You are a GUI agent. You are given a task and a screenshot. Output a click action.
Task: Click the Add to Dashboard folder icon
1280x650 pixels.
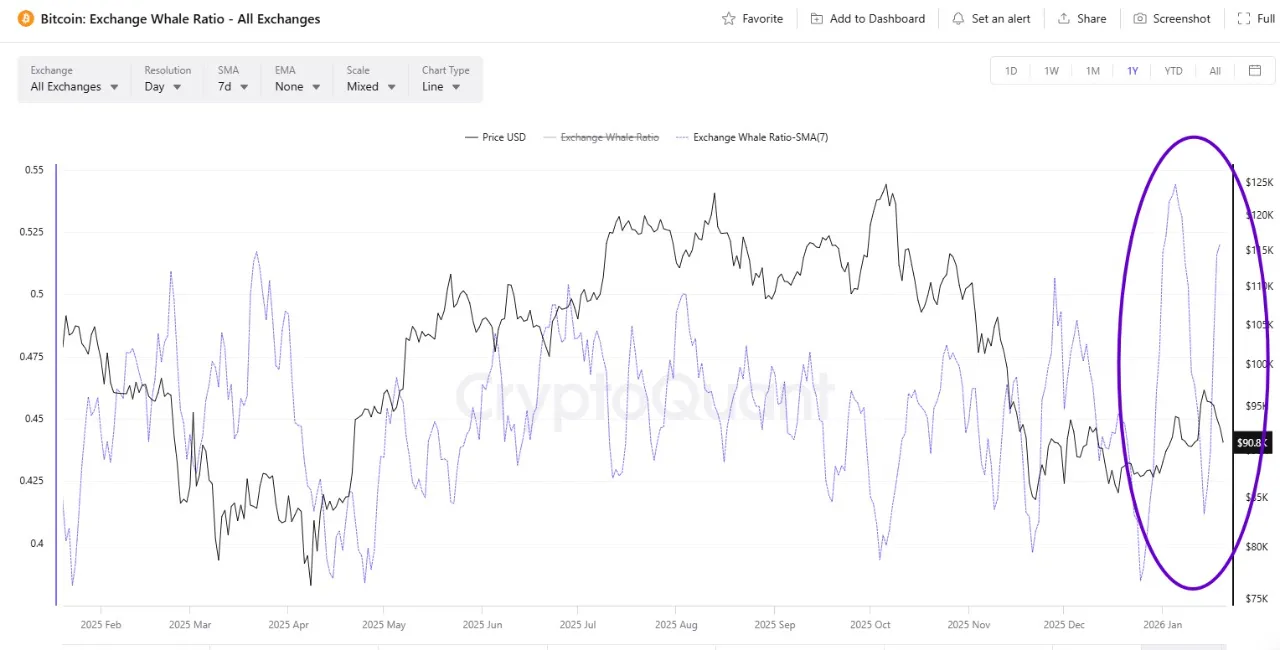click(x=815, y=18)
